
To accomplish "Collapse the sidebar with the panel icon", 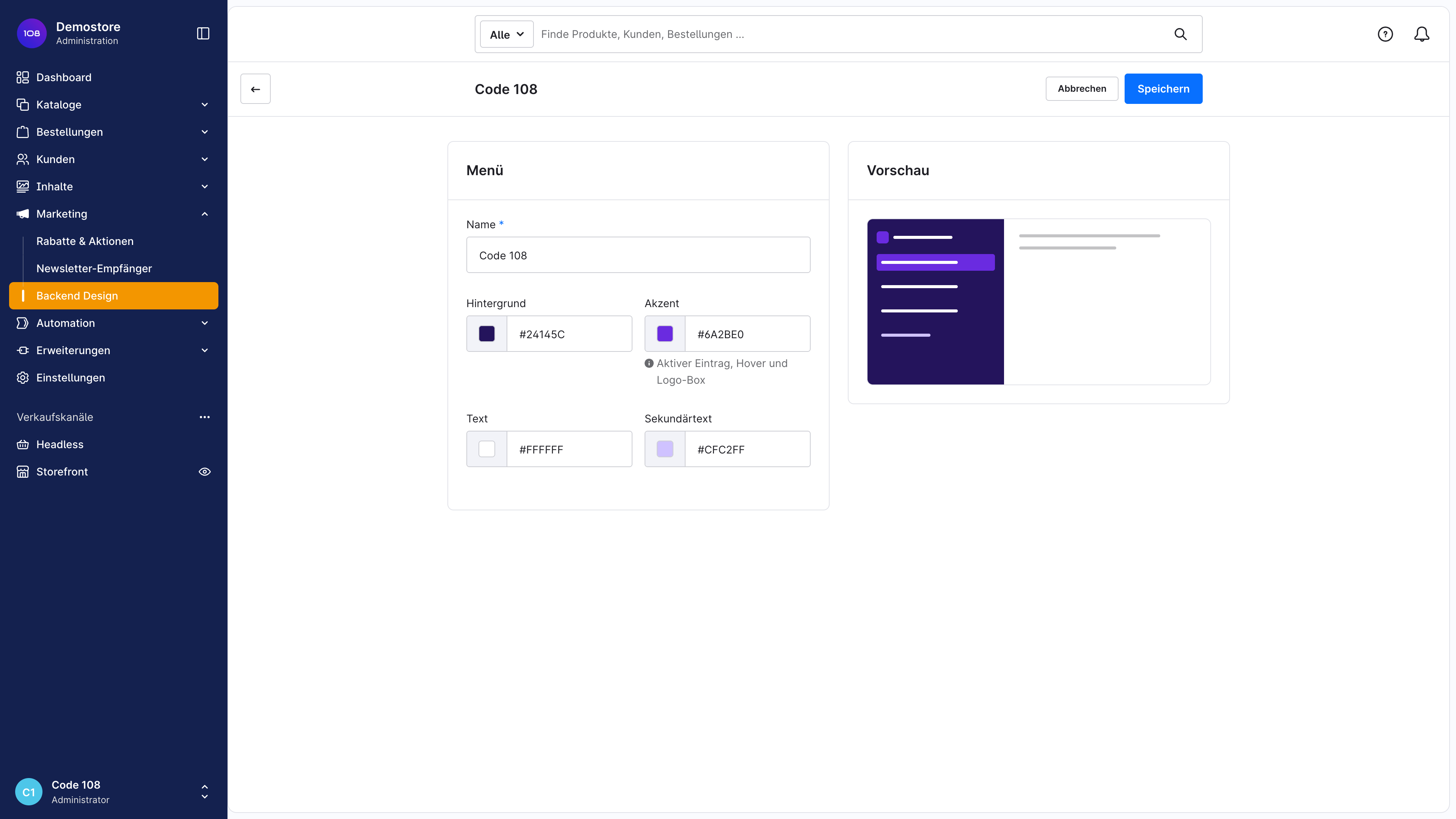I will pos(203,33).
